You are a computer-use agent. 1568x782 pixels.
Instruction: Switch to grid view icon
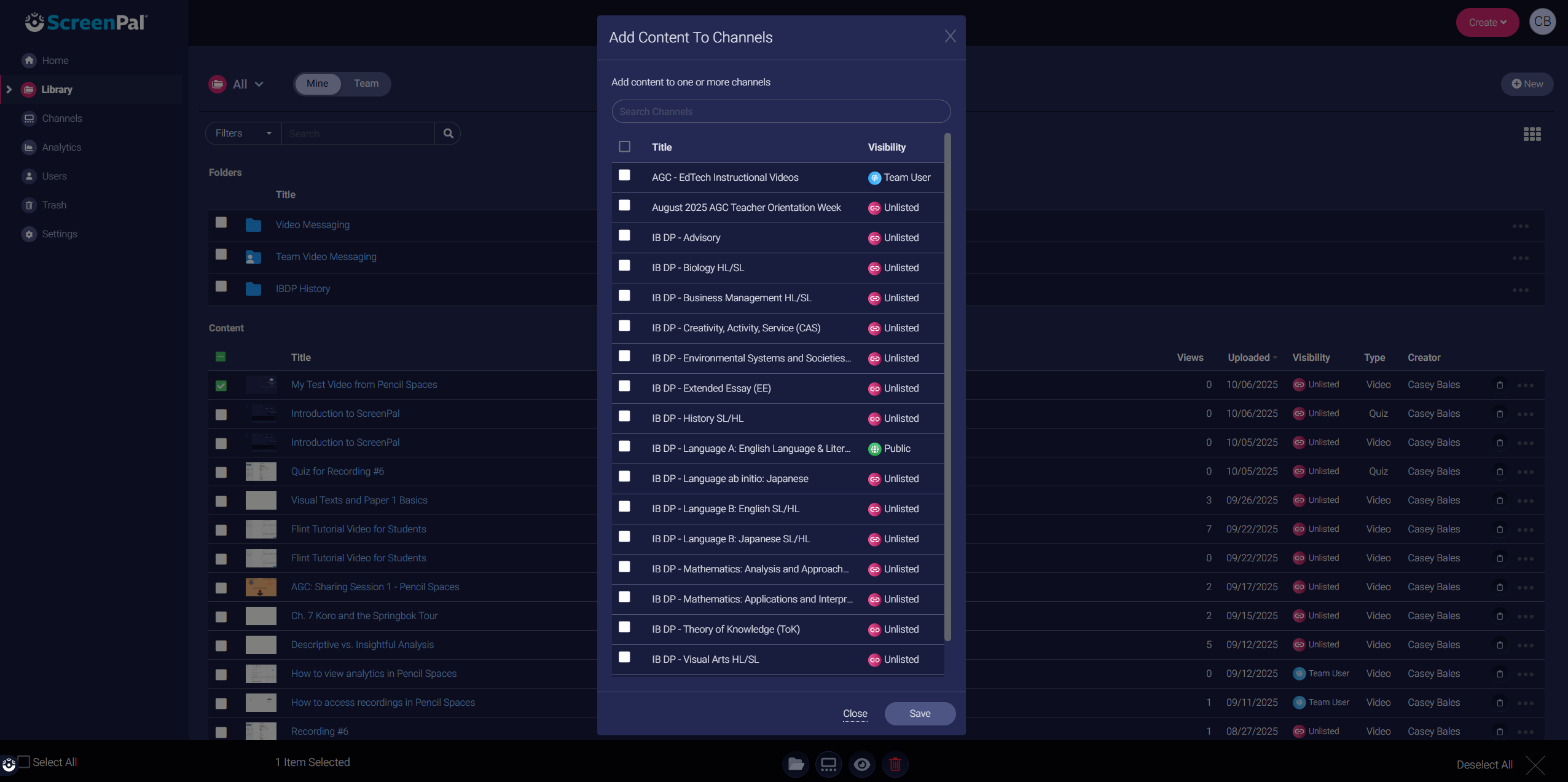[x=1532, y=134]
